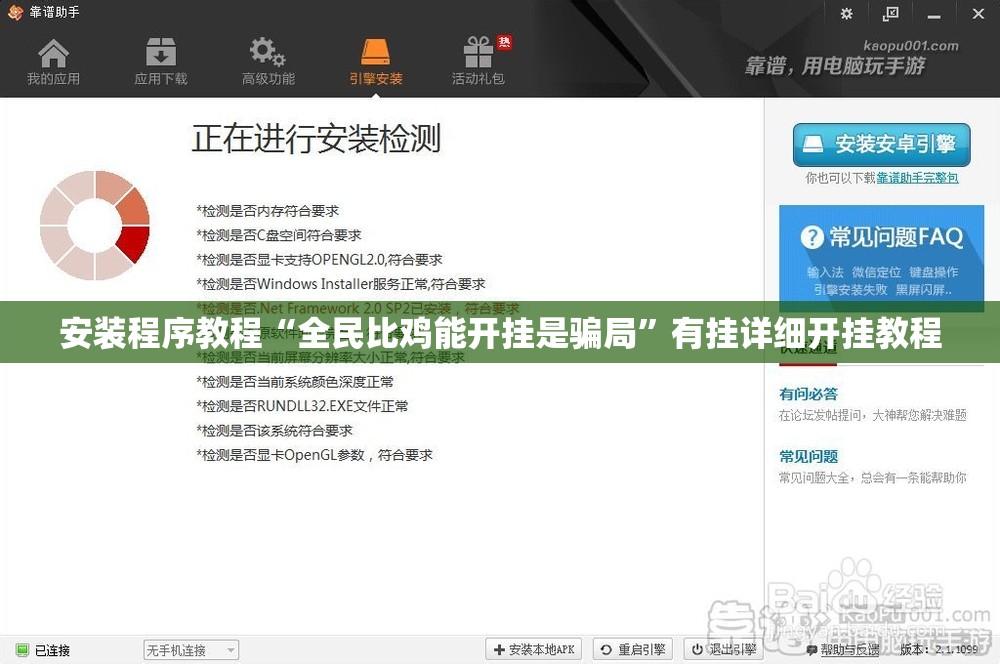
Task: Click 安装安卓引擎 button
Action: click(881, 145)
